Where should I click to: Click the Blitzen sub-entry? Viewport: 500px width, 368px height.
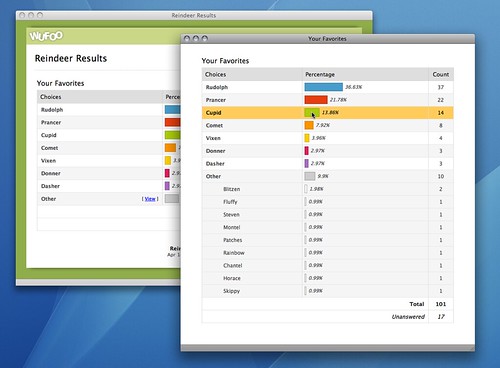tap(232, 189)
